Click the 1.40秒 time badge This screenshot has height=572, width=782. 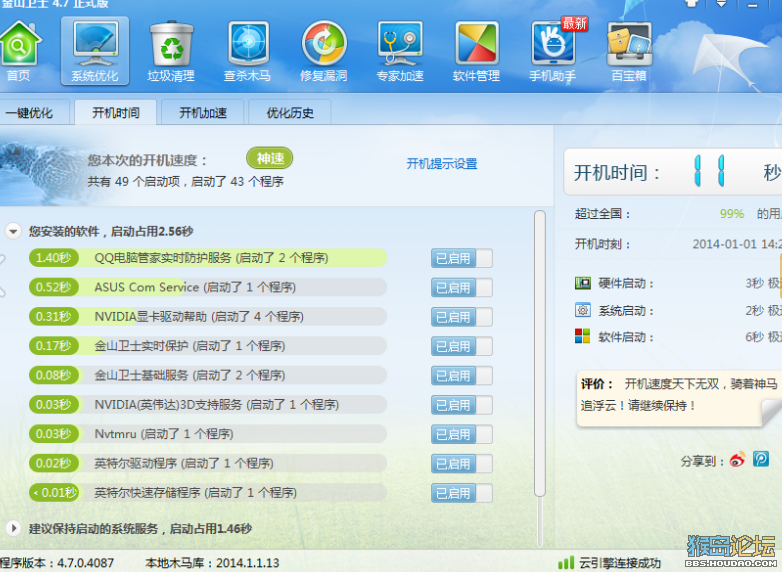pyautogui.click(x=54, y=258)
